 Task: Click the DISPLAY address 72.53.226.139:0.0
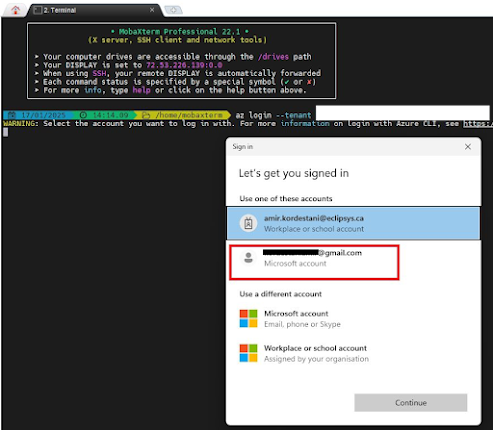(x=184, y=65)
